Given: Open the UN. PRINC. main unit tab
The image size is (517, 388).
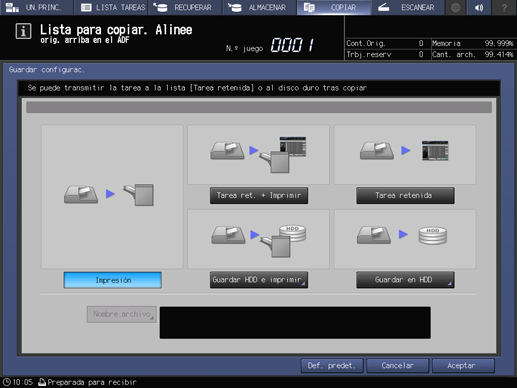Looking at the screenshot, I should [37, 7].
